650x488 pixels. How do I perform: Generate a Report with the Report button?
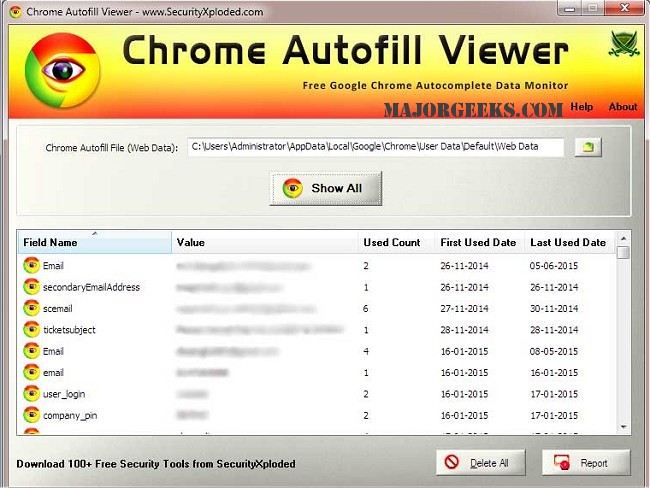(586, 463)
